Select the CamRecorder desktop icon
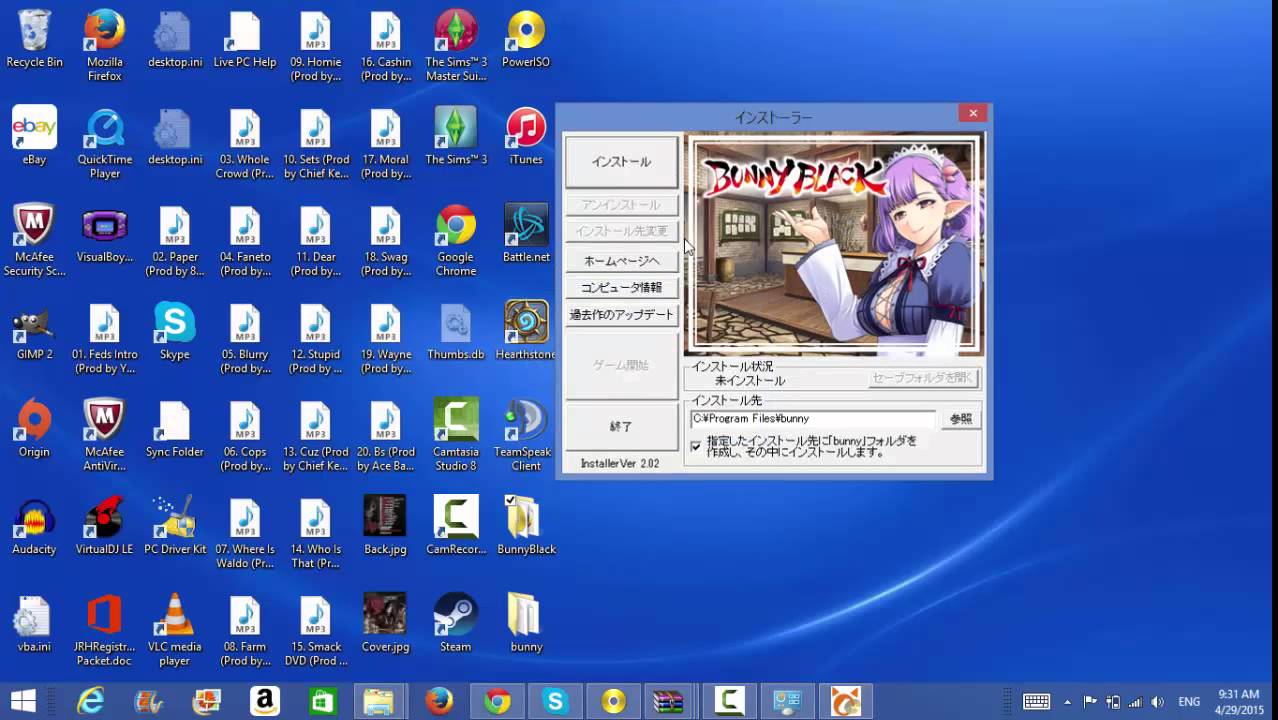 455,526
